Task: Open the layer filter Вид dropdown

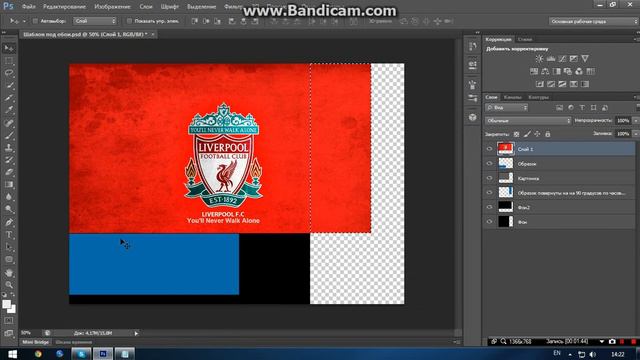Action: click(507, 108)
